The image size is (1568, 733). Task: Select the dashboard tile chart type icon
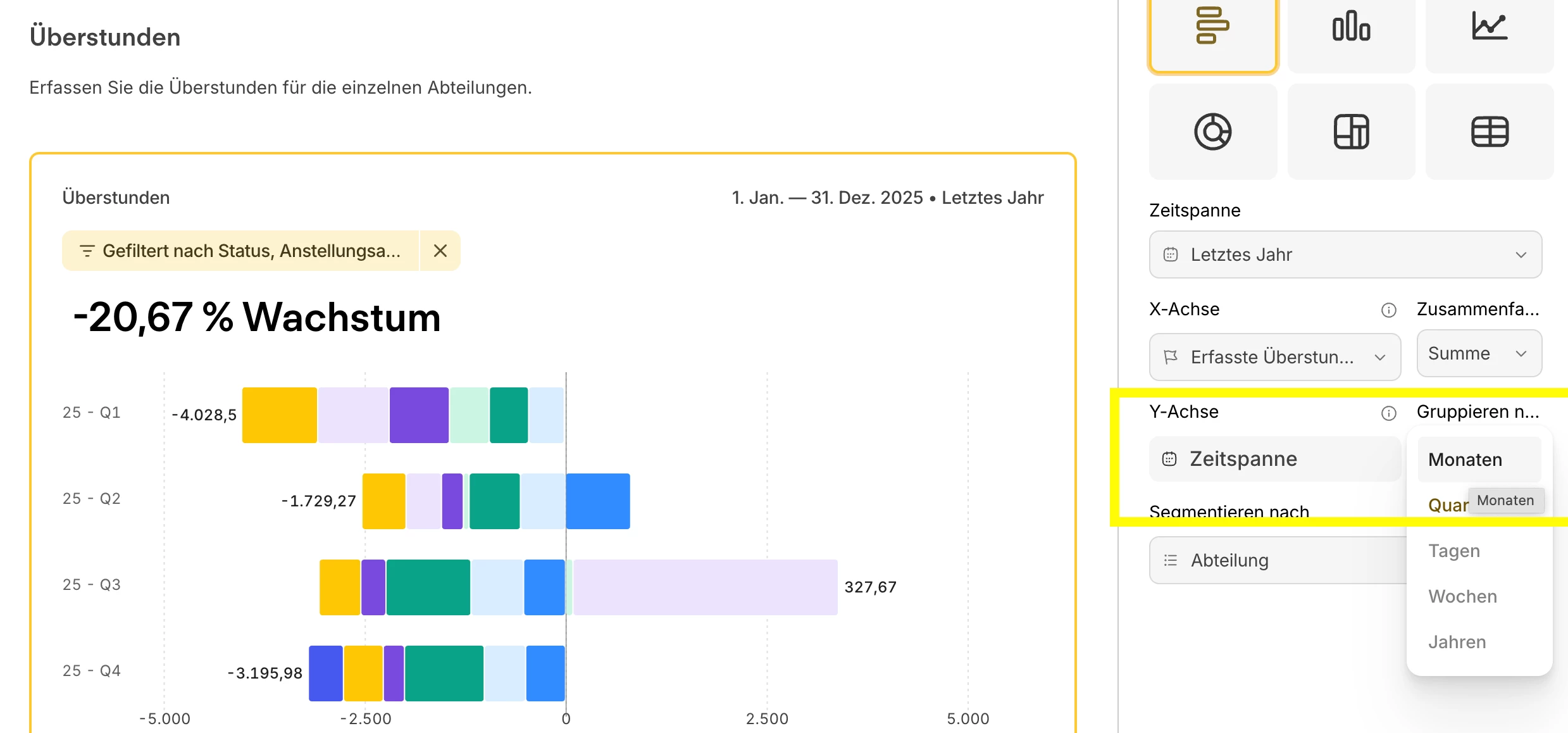tap(1351, 132)
